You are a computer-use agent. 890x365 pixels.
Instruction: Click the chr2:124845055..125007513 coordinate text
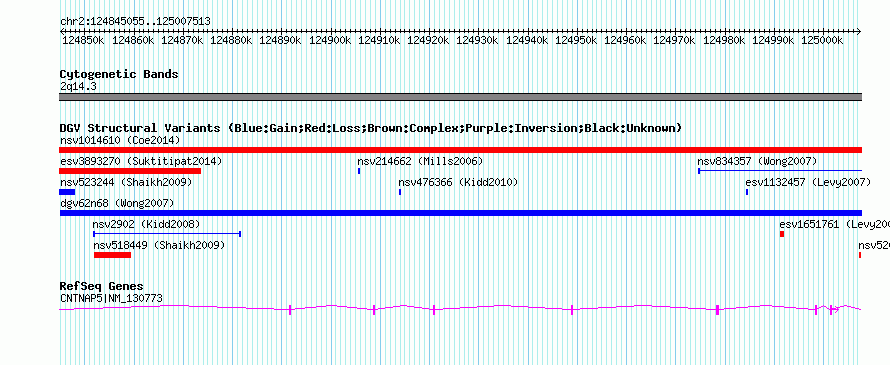(x=135, y=22)
